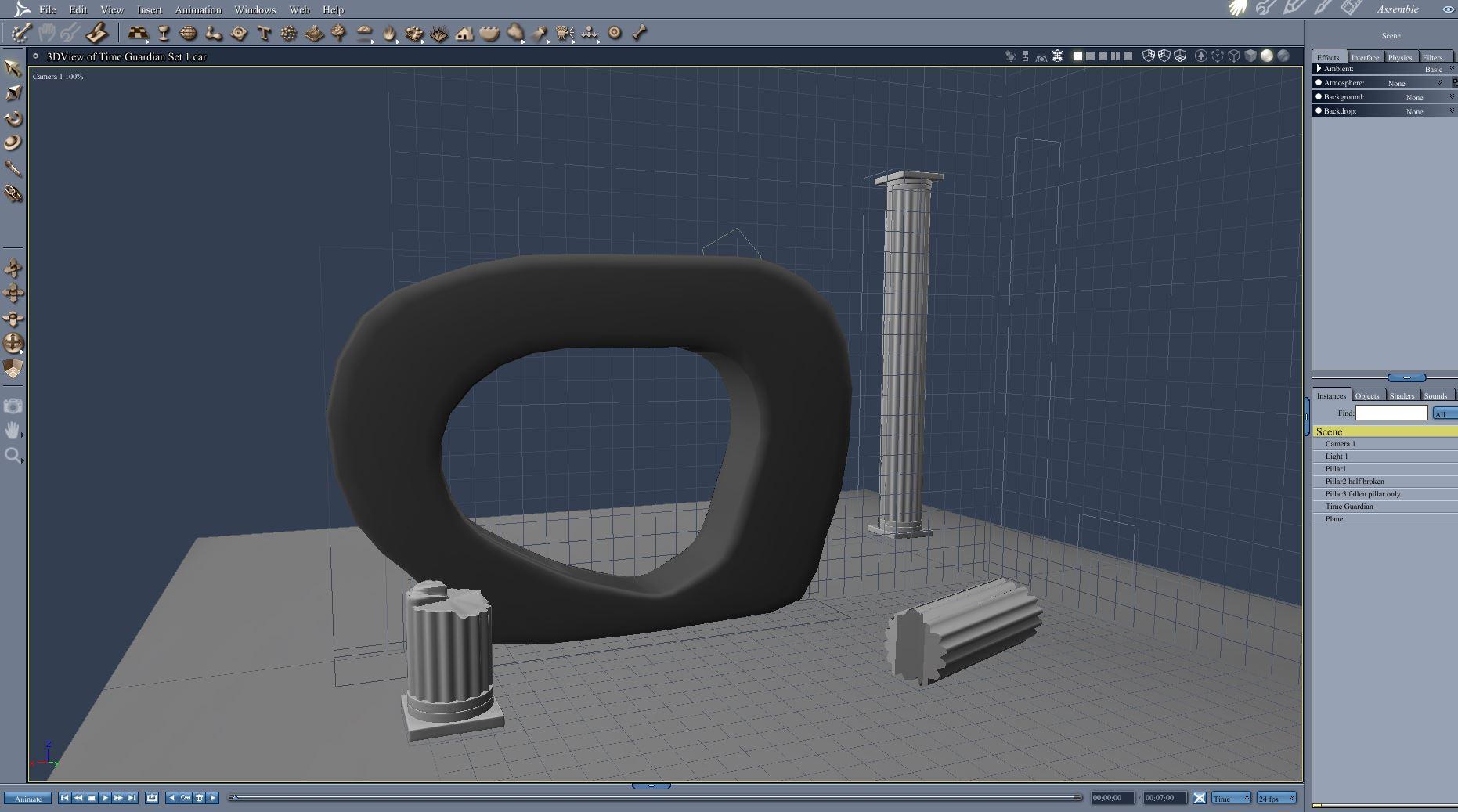Collapse the timeline drawer handle
This screenshot has height=812, width=1458.
(651, 785)
